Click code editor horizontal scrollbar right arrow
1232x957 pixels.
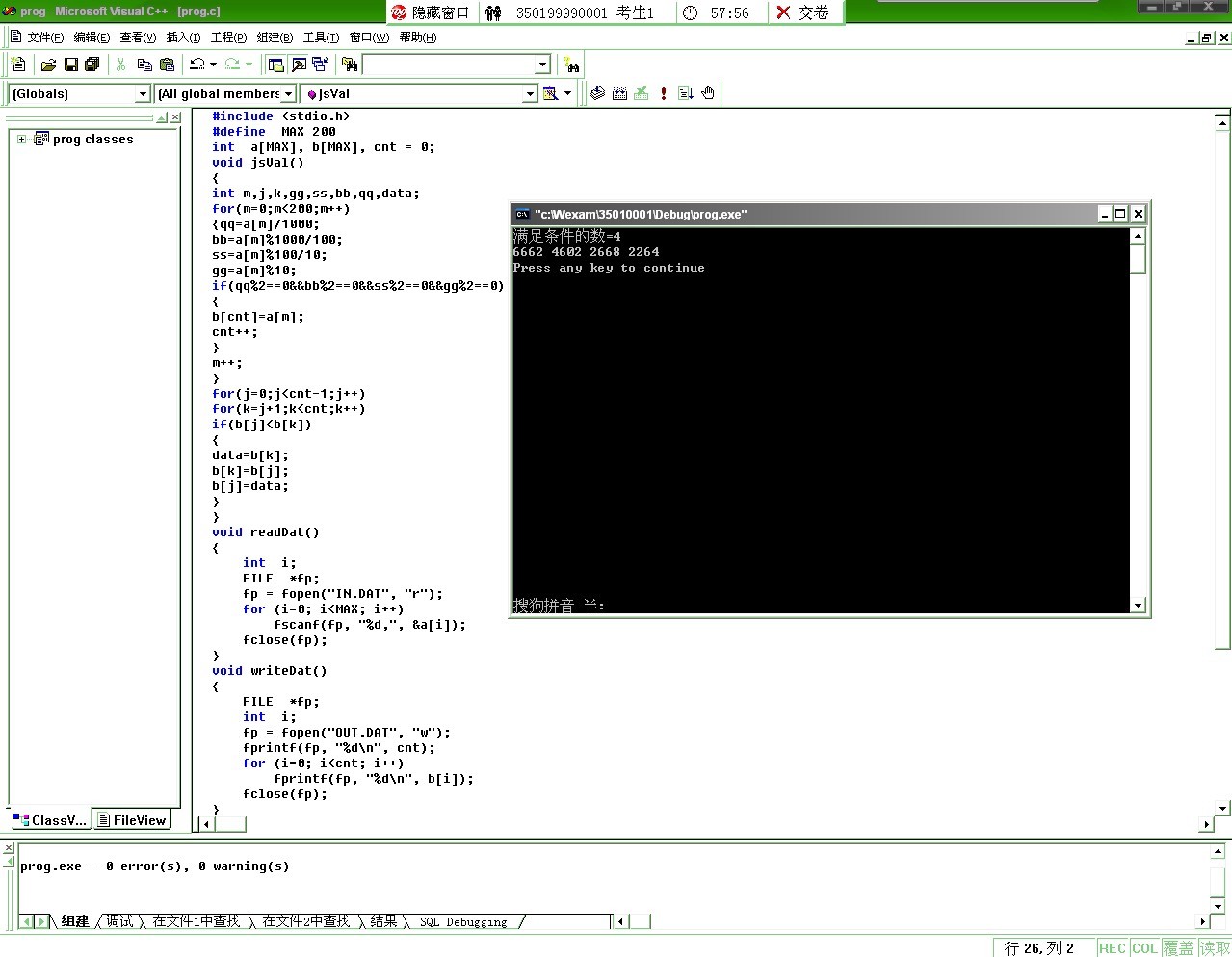click(x=1206, y=824)
